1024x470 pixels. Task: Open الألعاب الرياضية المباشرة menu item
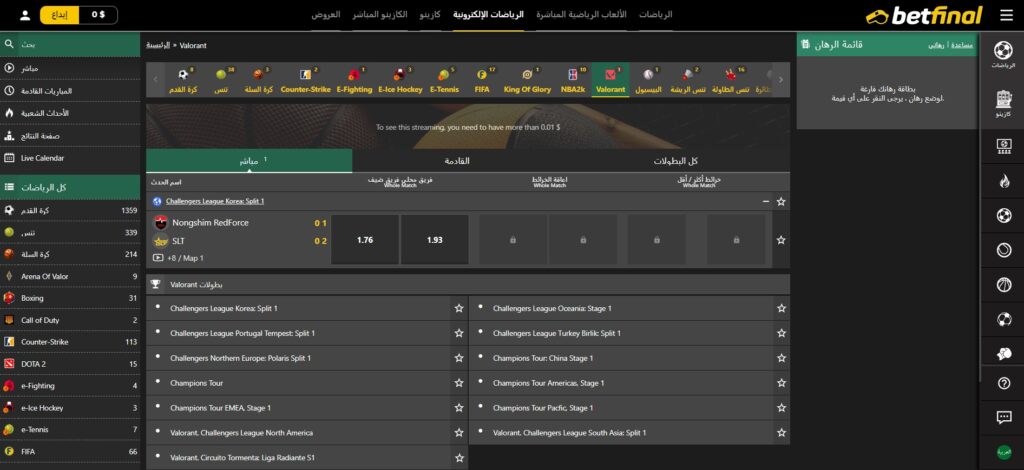(581, 14)
